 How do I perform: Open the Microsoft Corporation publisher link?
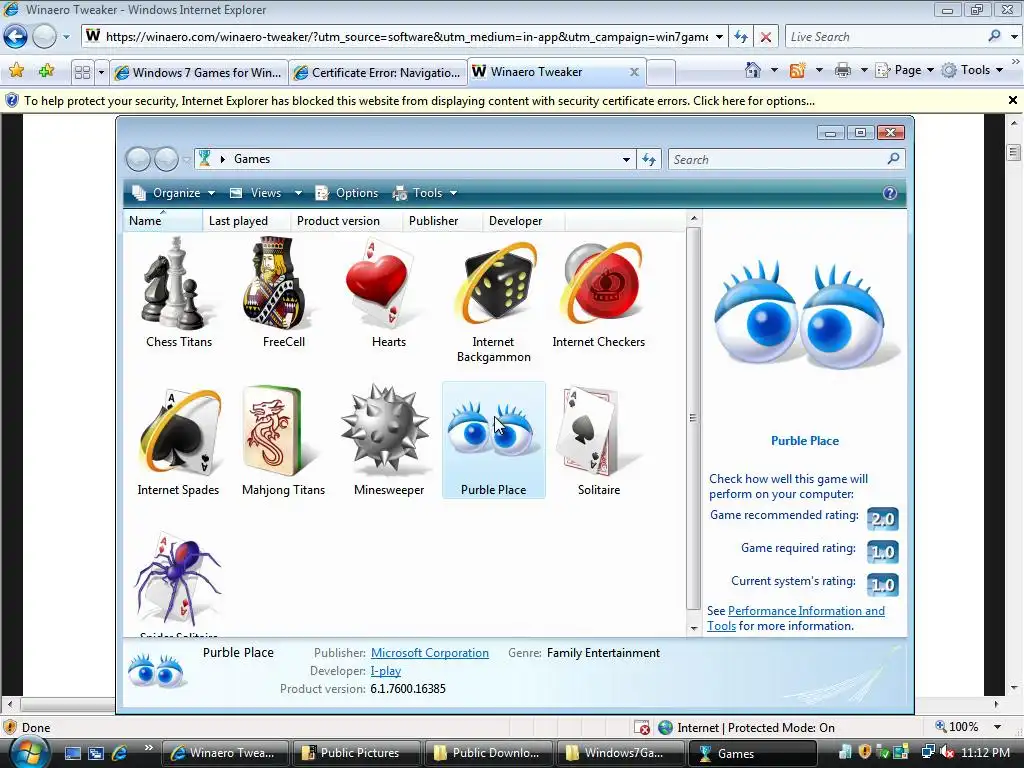click(430, 653)
